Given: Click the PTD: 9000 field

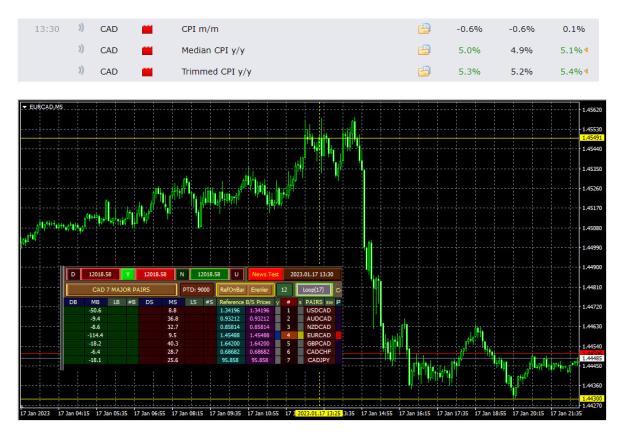Looking at the screenshot, I should (x=196, y=290).
